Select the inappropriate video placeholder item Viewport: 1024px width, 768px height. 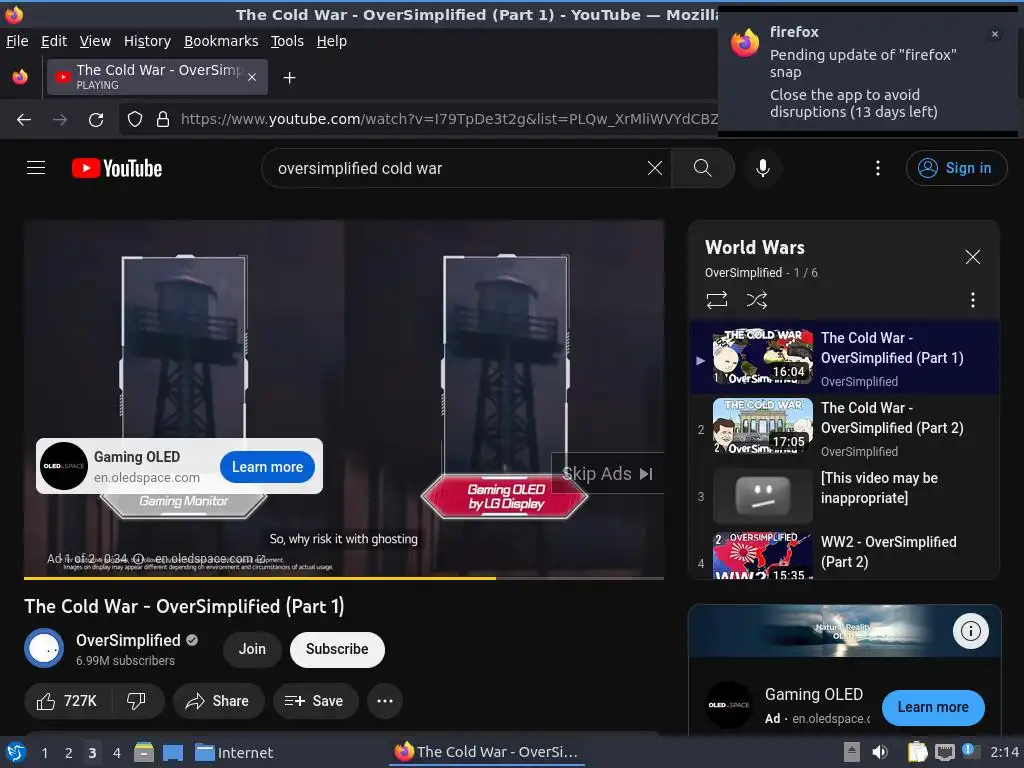[844, 496]
